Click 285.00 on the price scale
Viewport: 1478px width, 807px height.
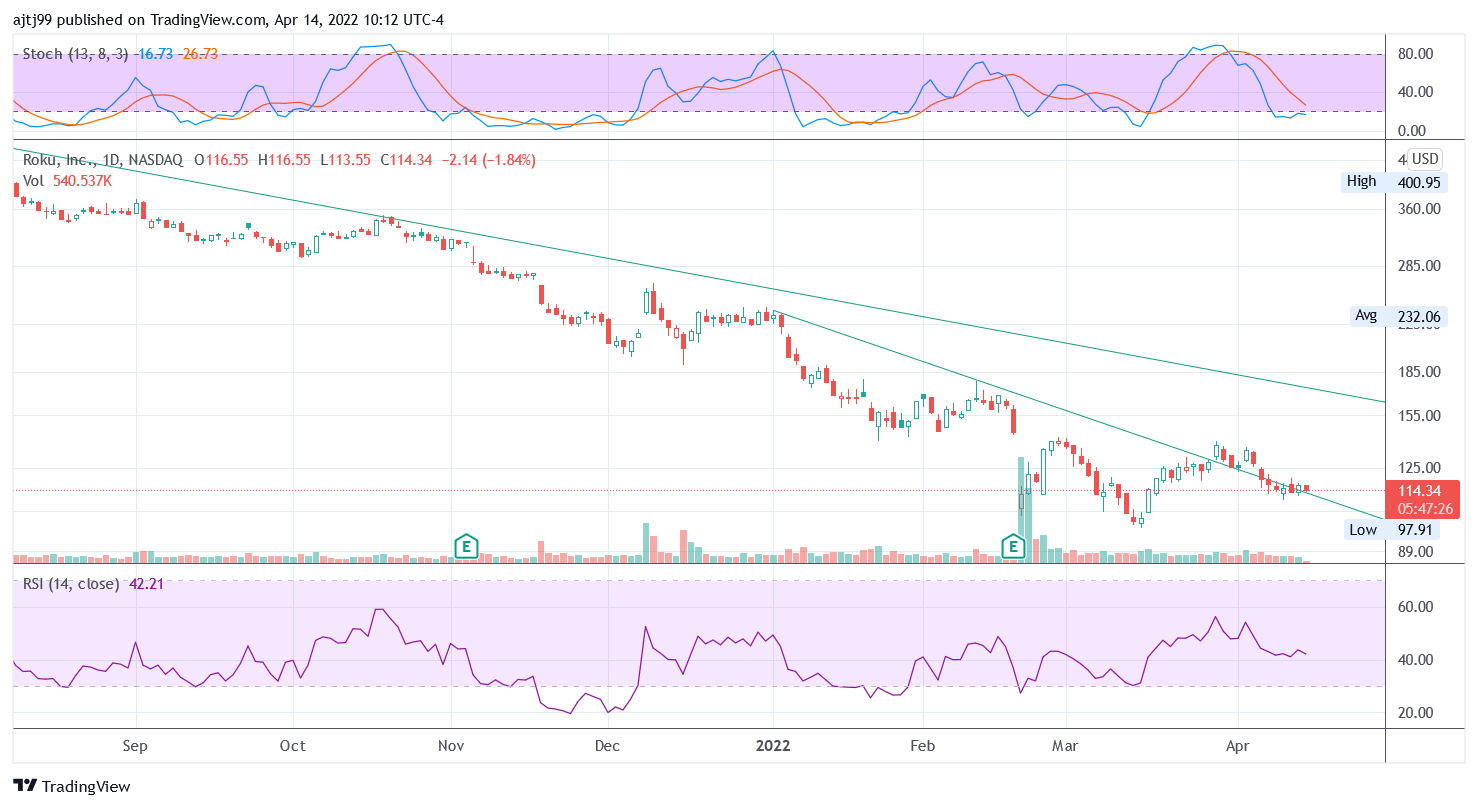point(1419,266)
